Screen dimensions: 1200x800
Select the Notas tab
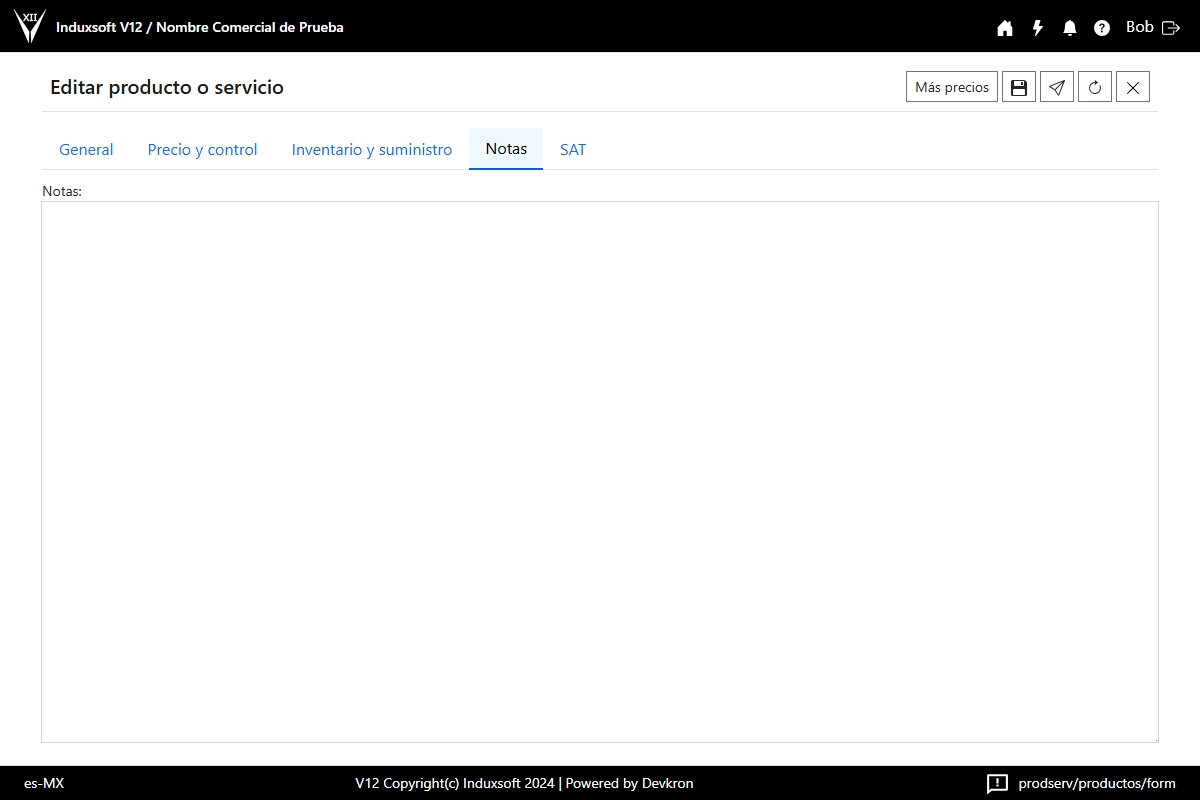[506, 149]
